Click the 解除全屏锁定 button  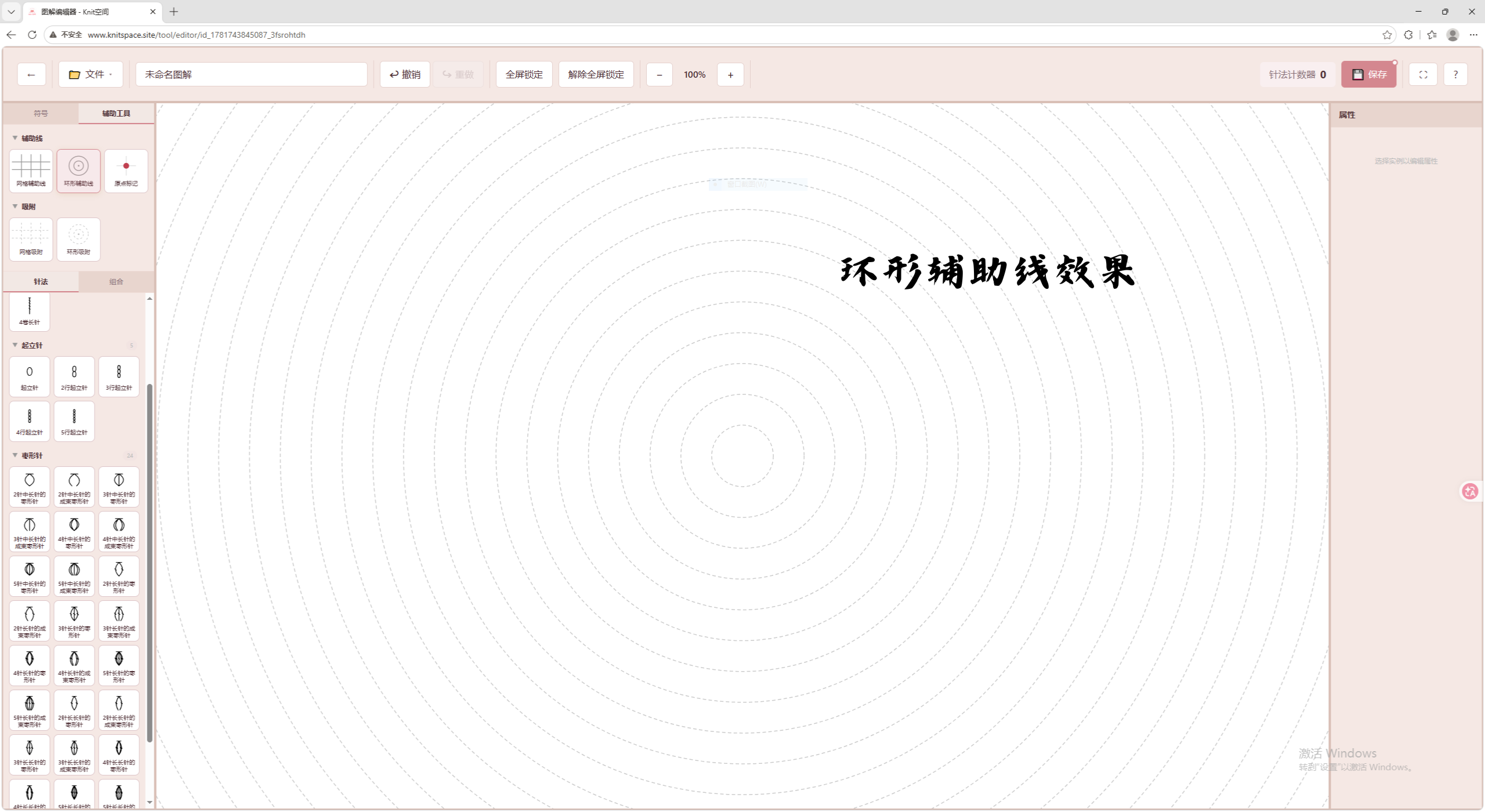(x=596, y=74)
